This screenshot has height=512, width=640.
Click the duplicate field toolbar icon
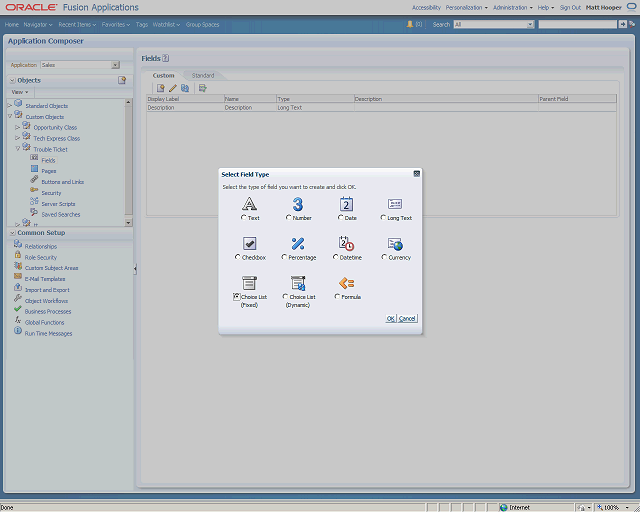(x=185, y=88)
